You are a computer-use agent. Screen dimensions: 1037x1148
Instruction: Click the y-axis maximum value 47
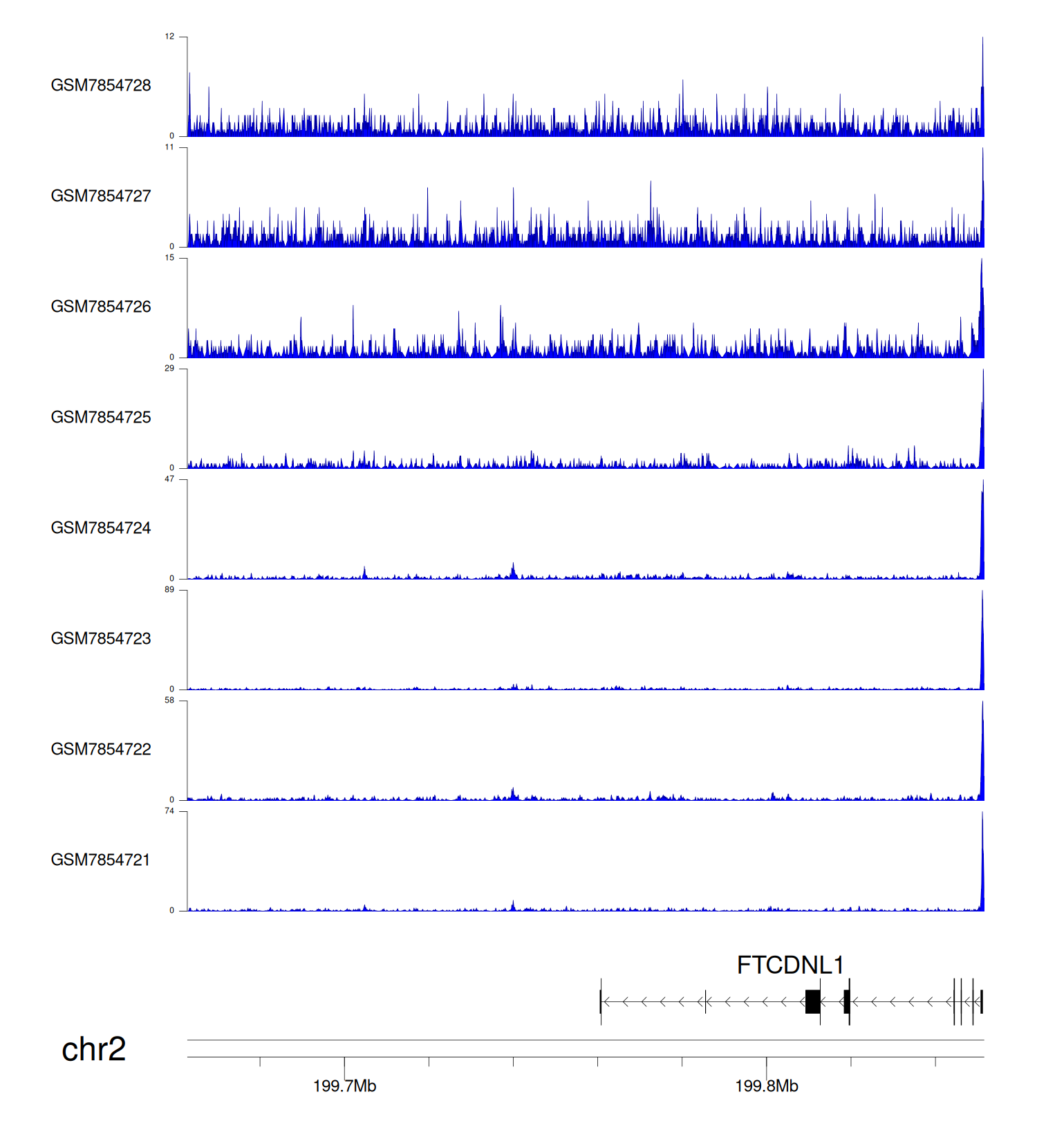tap(169, 479)
